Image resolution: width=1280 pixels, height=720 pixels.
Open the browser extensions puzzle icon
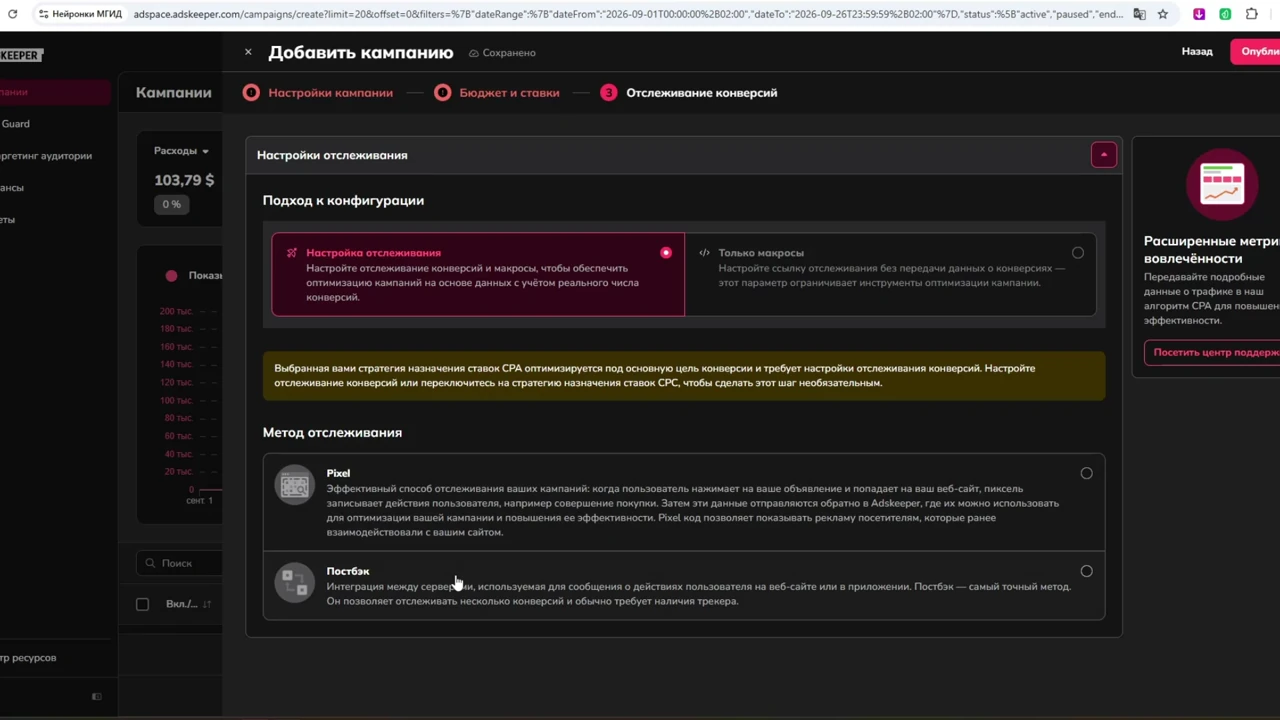point(1252,14)
